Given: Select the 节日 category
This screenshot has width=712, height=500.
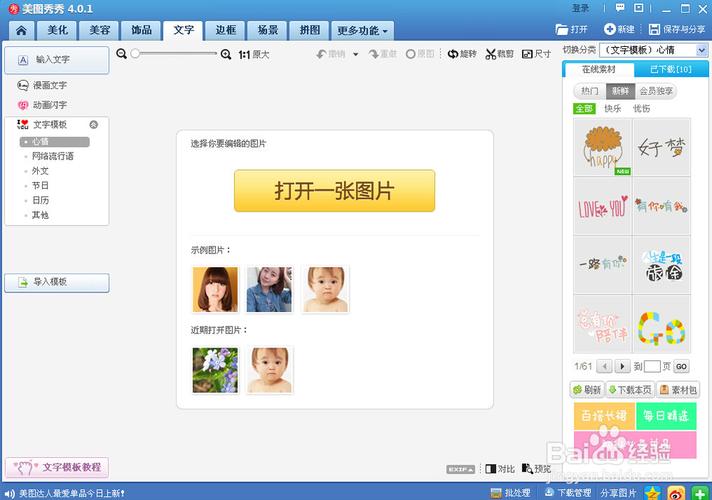Looking at the screenshot, I should 40,185.
